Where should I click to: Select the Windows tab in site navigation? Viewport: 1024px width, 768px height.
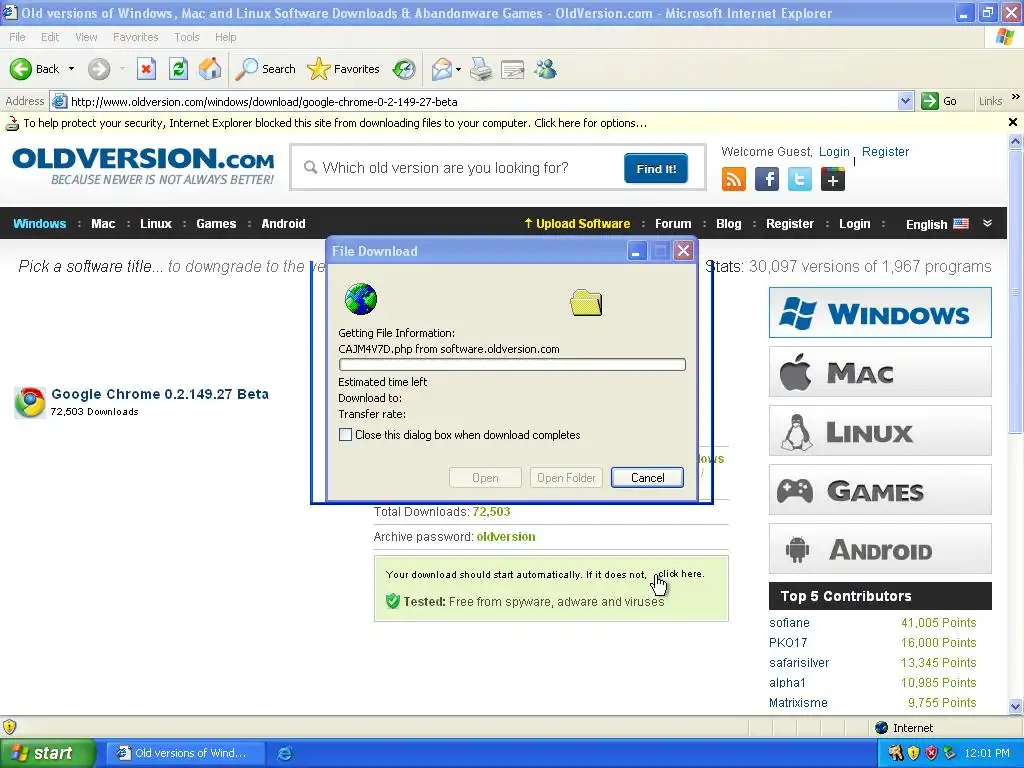[40, 223]
